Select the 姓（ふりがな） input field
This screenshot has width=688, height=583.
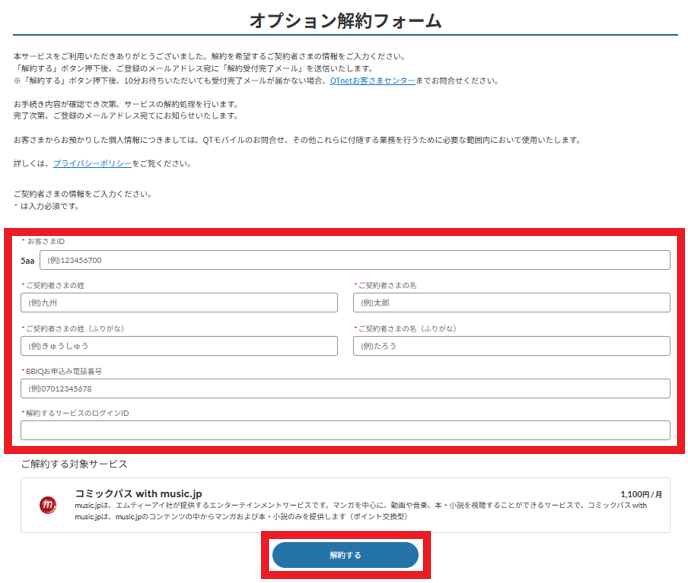point(179,346)
